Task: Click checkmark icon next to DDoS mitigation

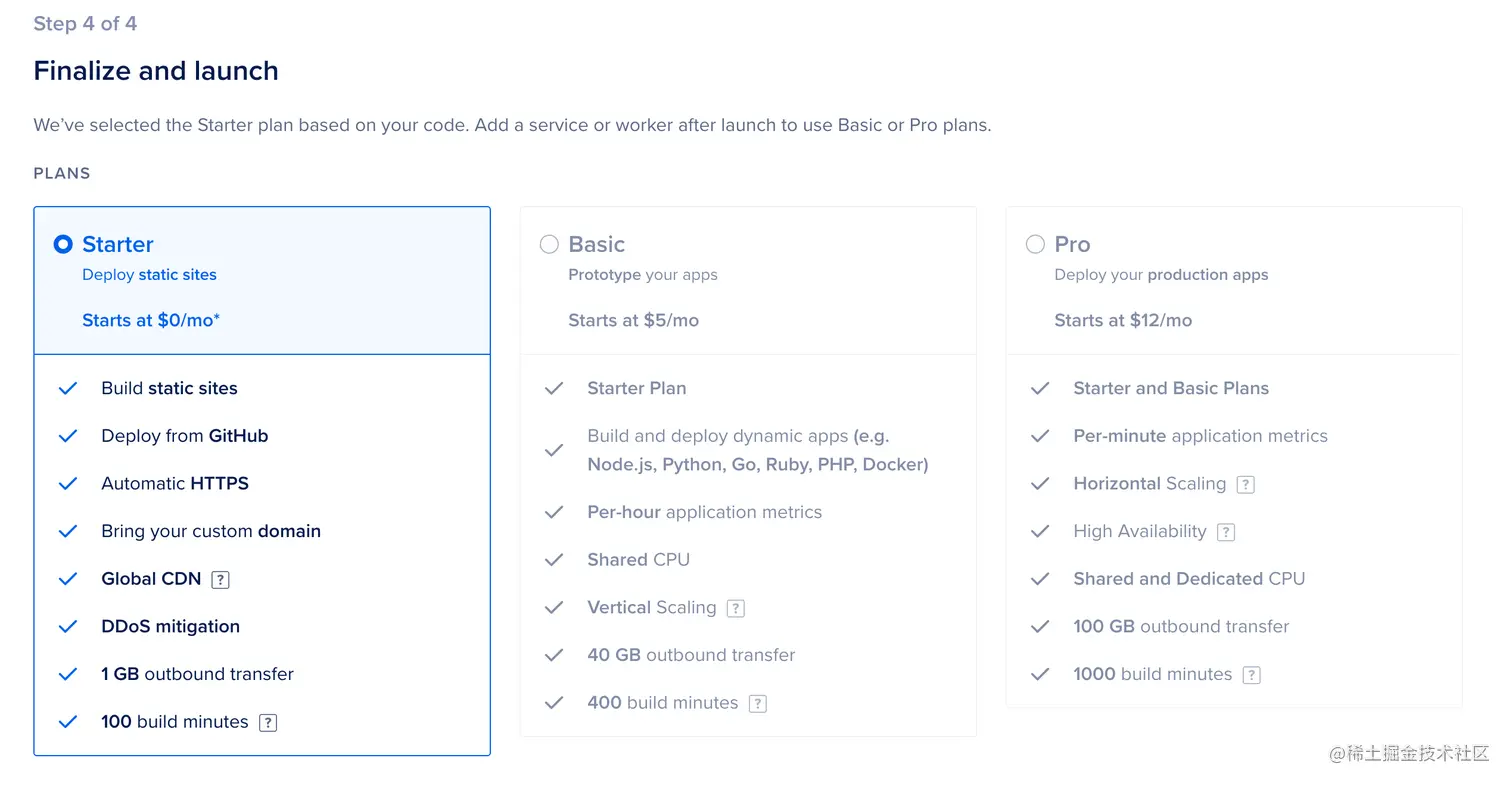Action: click(68, 627)
